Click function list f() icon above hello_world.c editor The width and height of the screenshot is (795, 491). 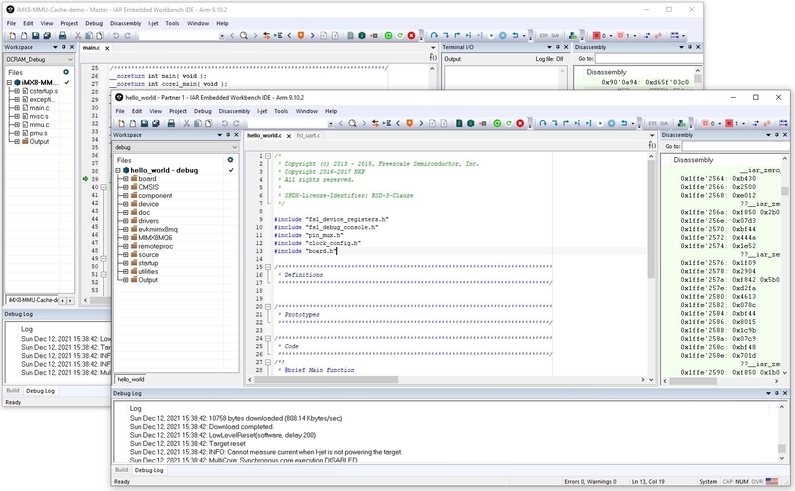[652, 145]
